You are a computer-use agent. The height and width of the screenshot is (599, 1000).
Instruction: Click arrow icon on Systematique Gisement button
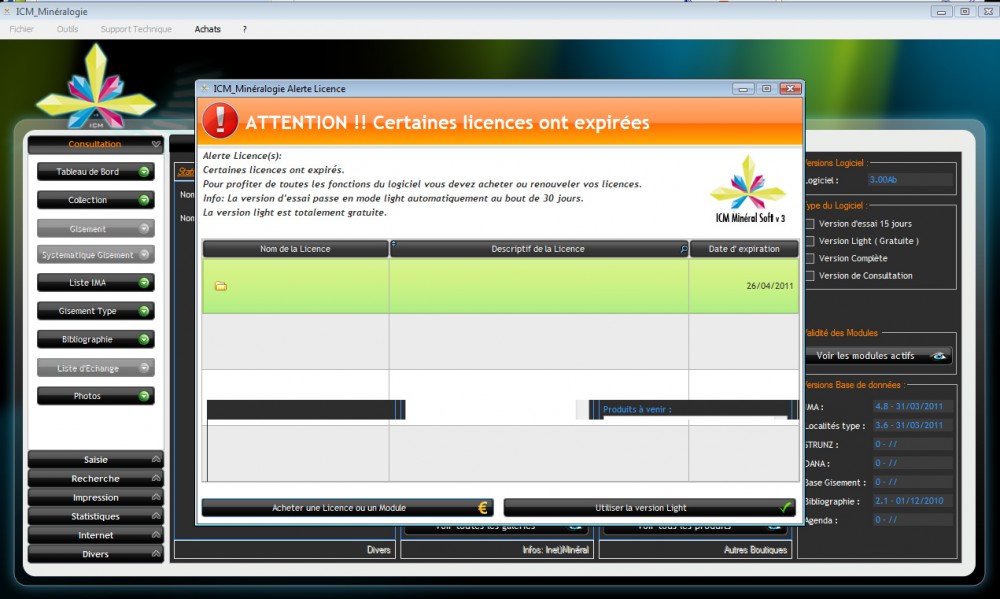pyautogui.click(x=144, y=255)
